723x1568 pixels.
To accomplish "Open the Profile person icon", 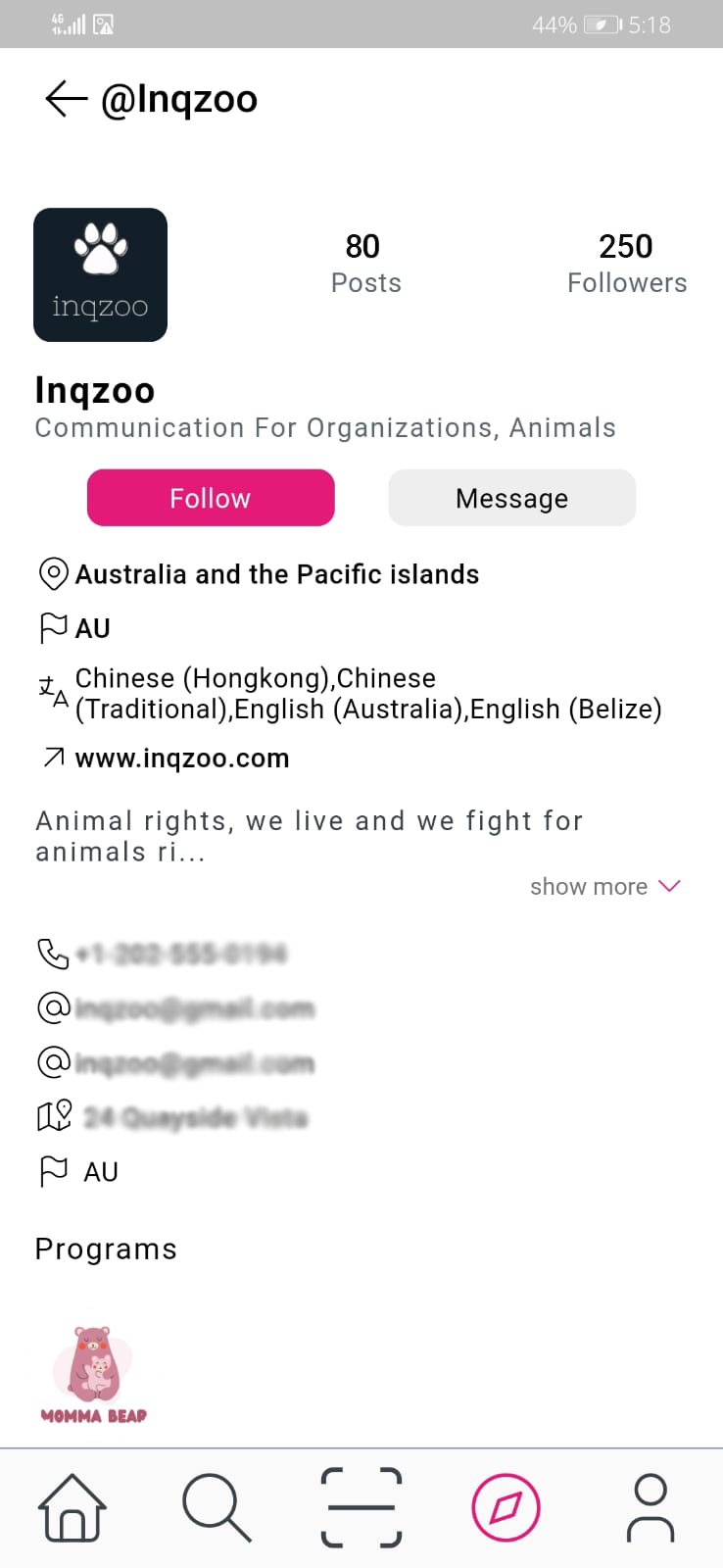I will point(651,1507).
